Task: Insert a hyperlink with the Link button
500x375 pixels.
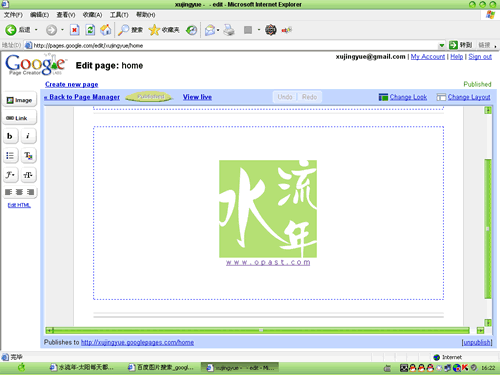Action: (20, 118)
